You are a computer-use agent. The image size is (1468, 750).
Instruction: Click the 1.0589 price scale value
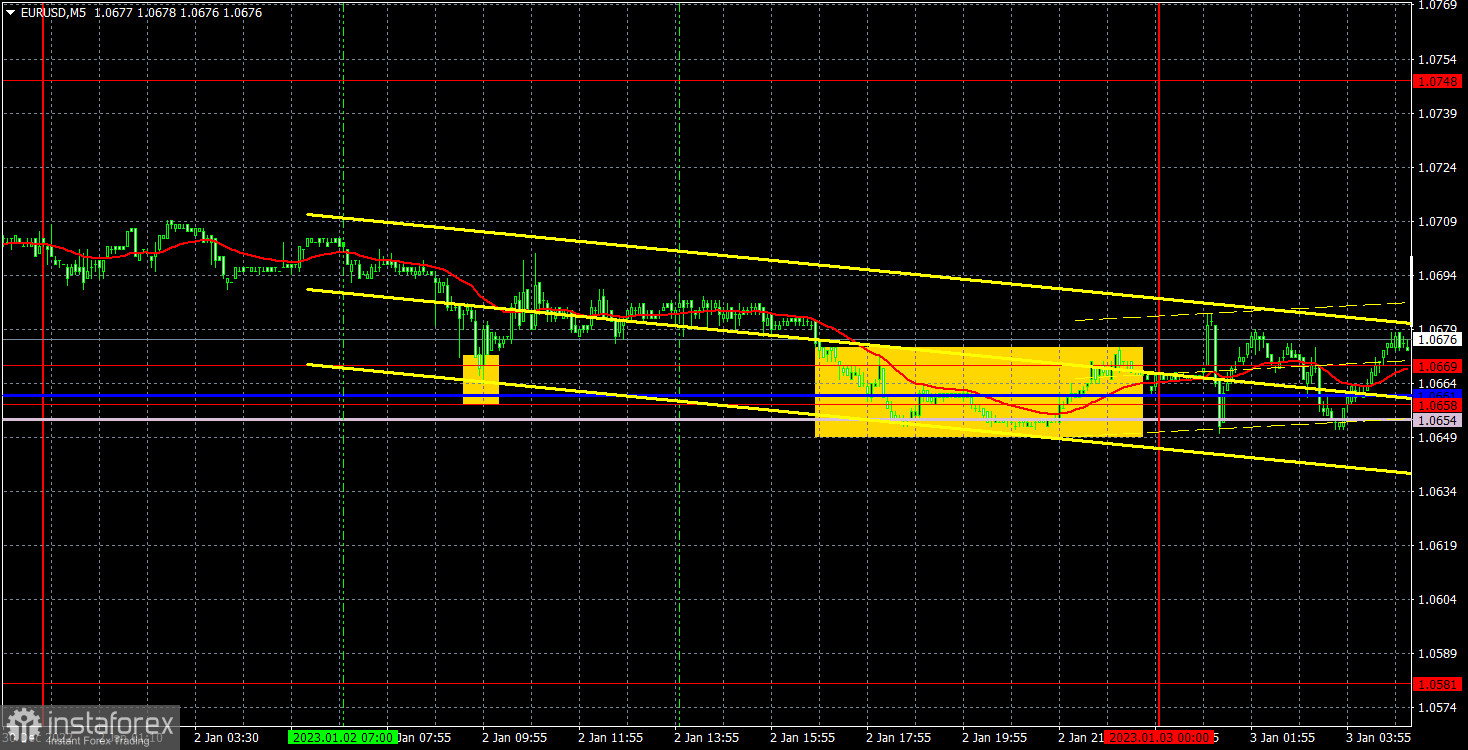click(x=1438, y=653)
